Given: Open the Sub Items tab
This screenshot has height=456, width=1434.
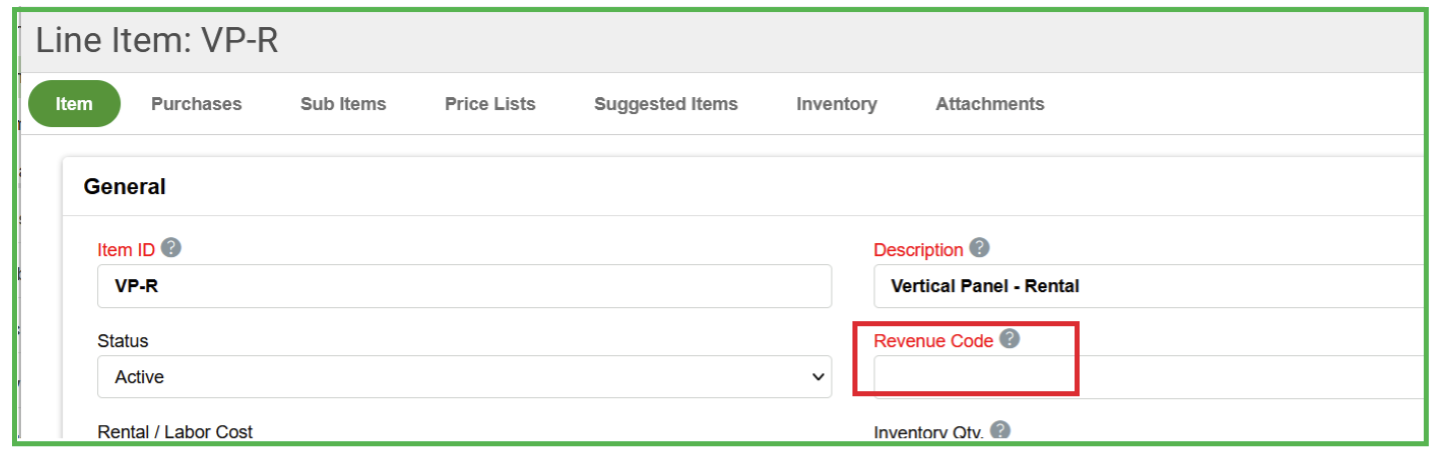Looking at the screenshot, I should pyautogui.click(x=343, y=104).
